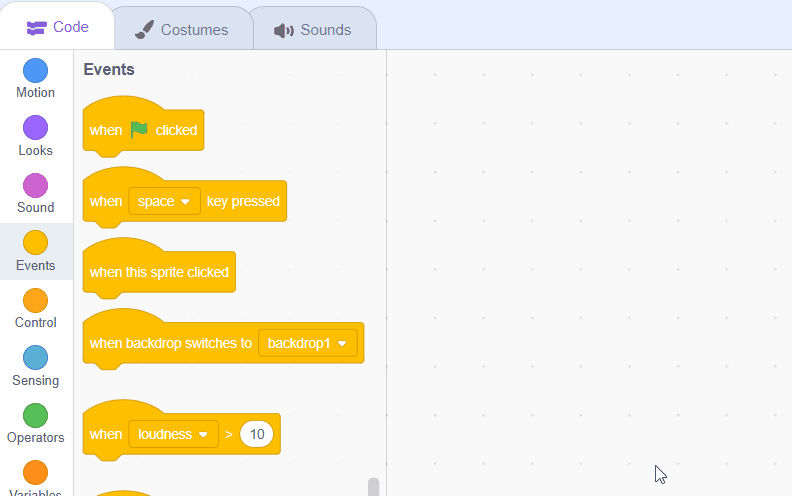Image resolution: width=792 pixels, height=496 pixels.
Task: Open the space key dropdown
Action: pos(164,201)
